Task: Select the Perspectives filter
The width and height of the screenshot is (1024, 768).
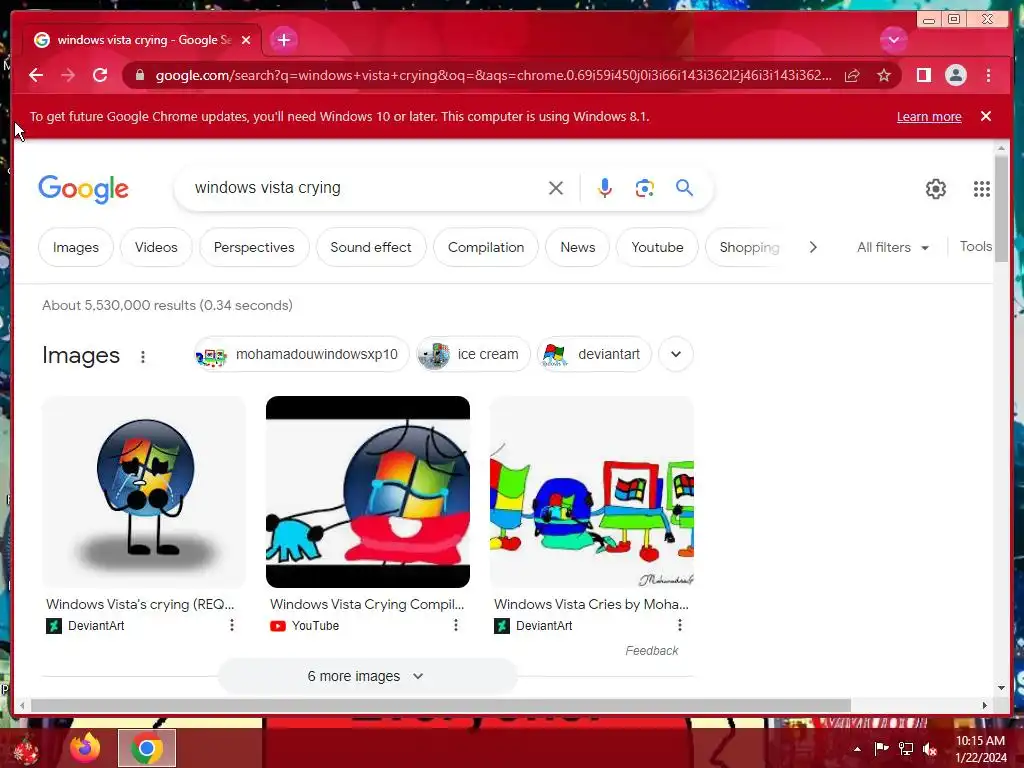Action: pos(254,248)
